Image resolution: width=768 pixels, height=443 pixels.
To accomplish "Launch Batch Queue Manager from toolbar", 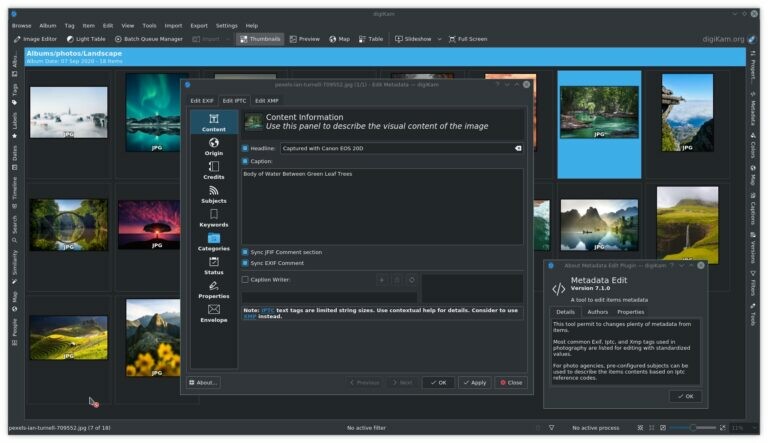I will pyautogui.click(x=148, y=39).
